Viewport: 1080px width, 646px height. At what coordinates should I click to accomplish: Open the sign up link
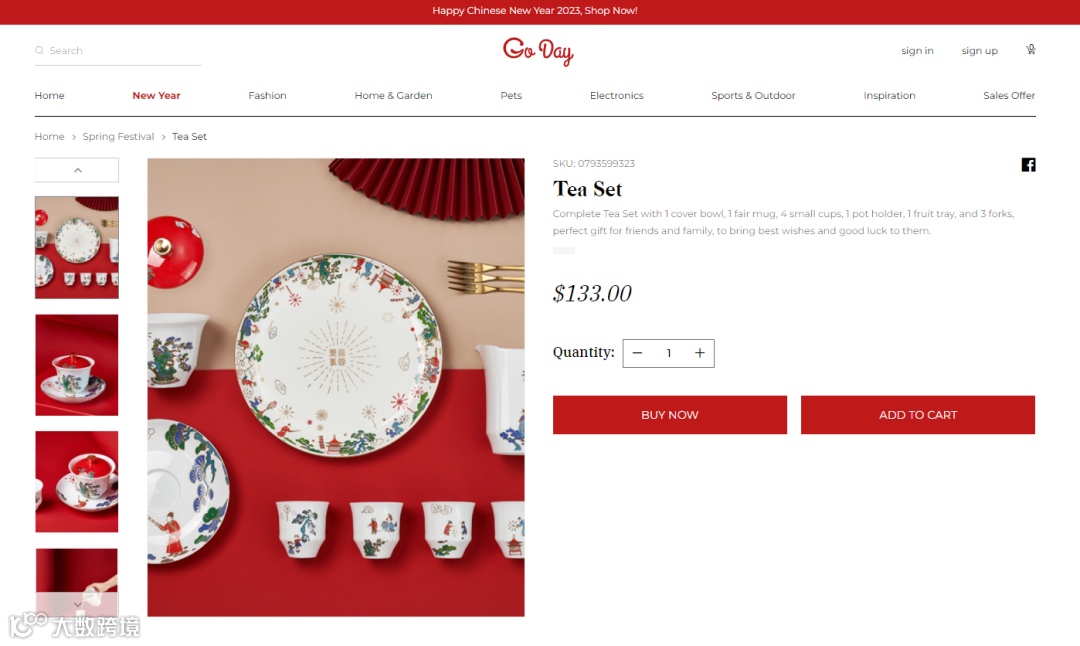click(979, 51)
